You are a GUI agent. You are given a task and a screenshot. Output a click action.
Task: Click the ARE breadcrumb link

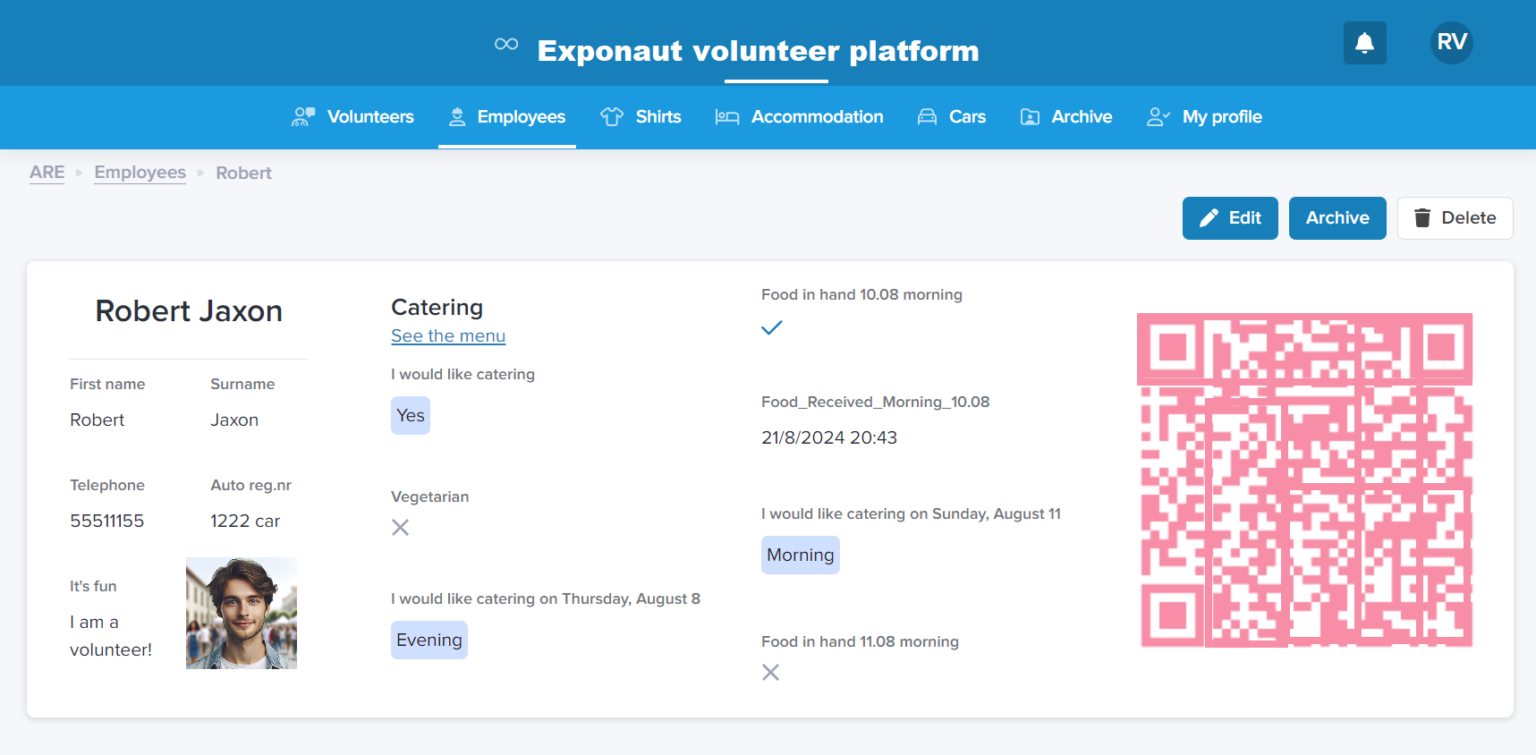(47, 173)
